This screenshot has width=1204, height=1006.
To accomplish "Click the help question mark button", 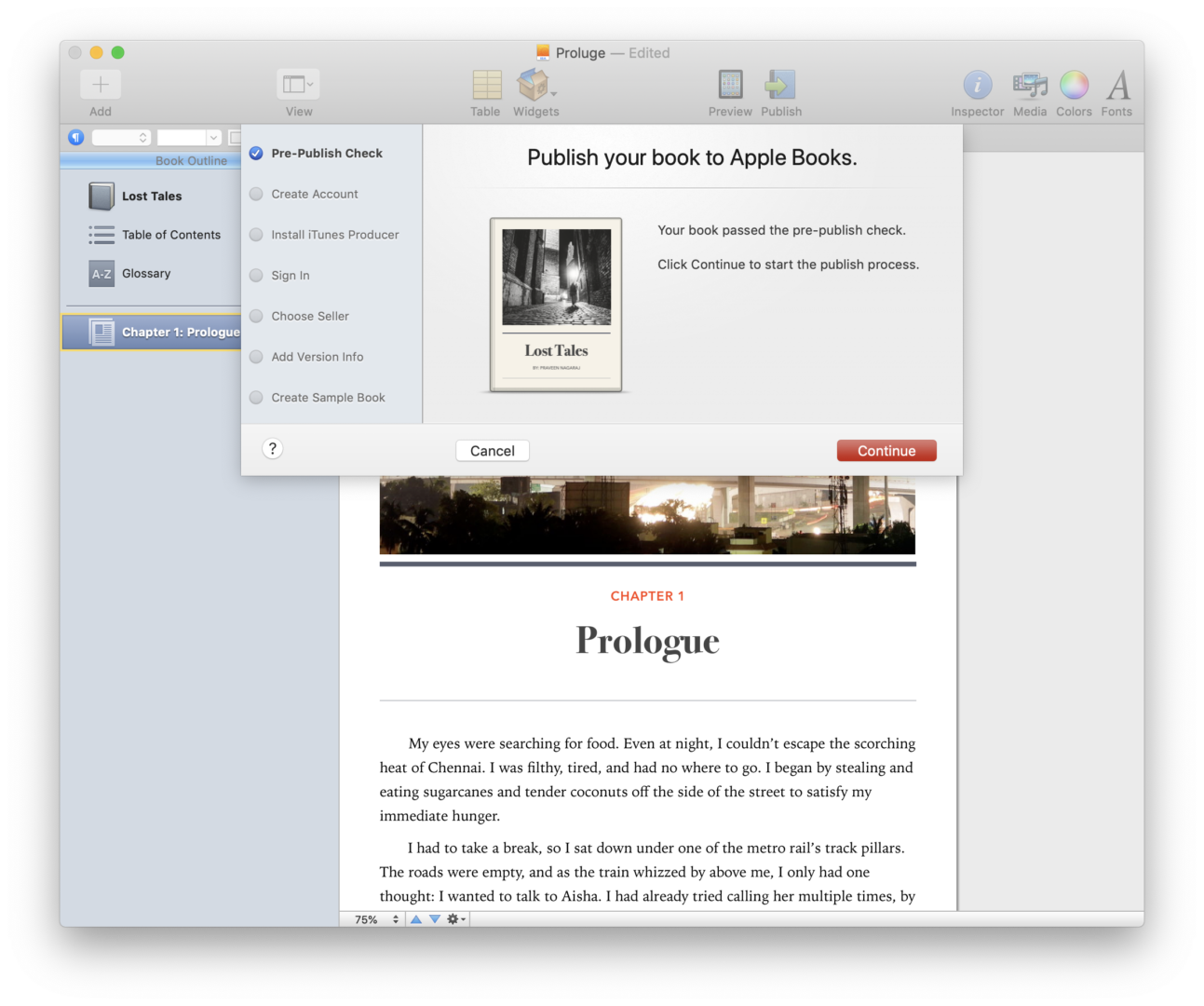I will (x=272, y=449).
